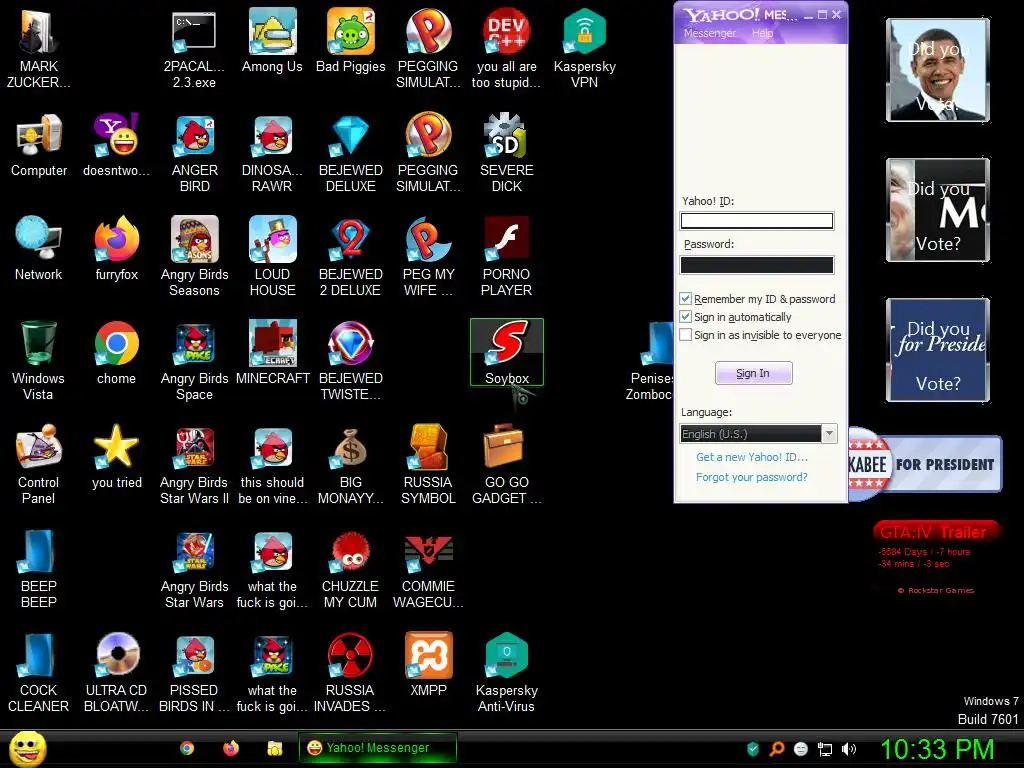The height and width of the screenshot is (768, 1024).
Task: Open the Kaspersky shield tray icon
Action: pyautogui.click(x=753, y=749)
